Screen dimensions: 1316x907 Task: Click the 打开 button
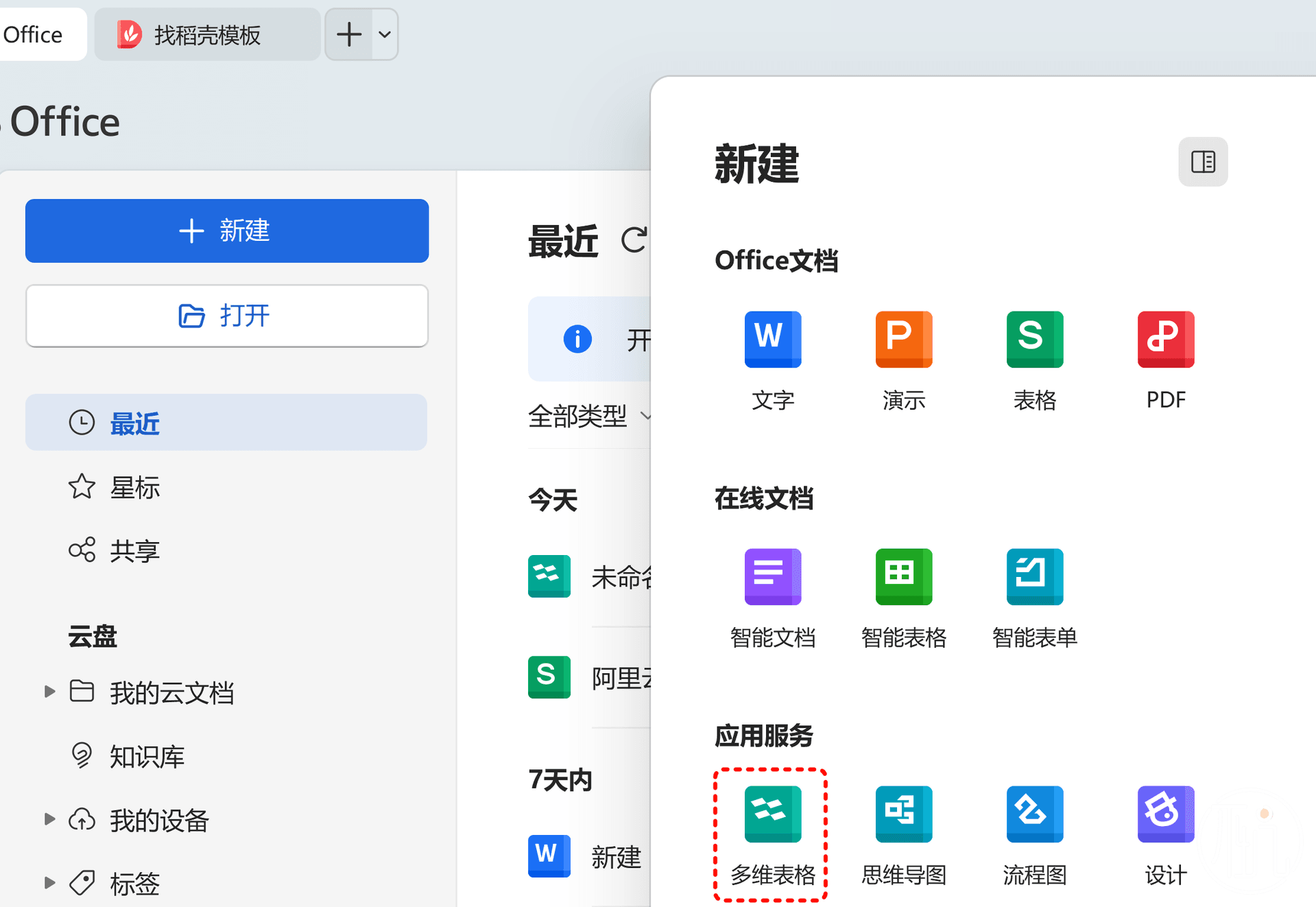[x=227, y=316]
